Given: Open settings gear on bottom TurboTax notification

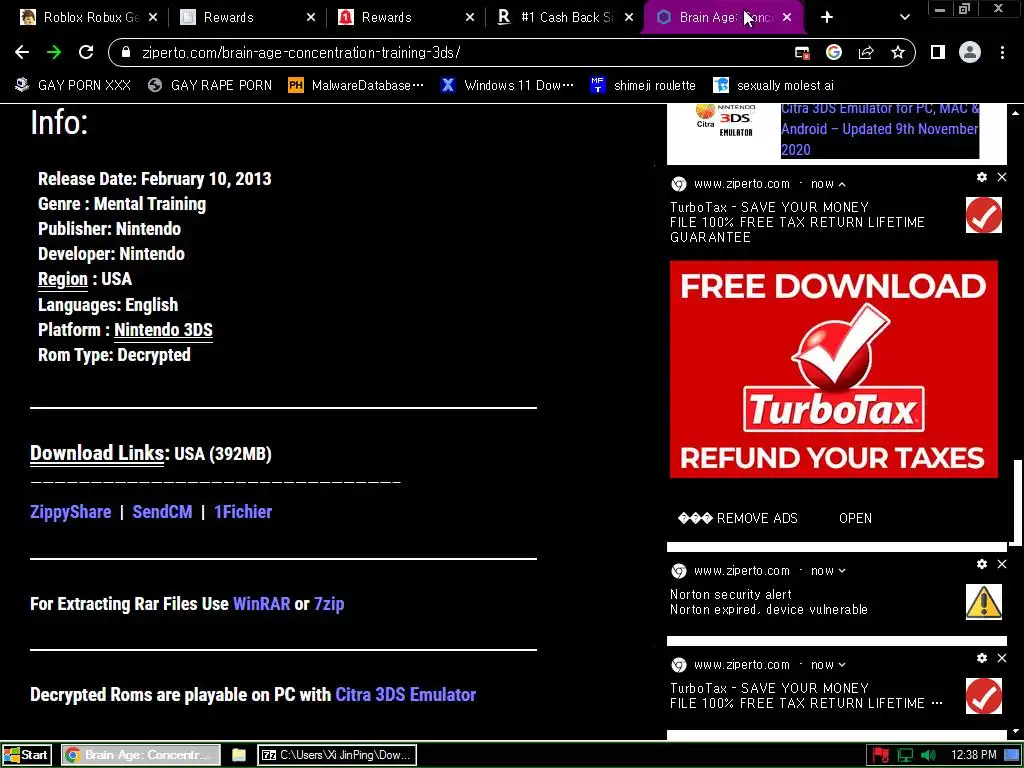Looking at the screenshot, I should (x=982, y=658).
